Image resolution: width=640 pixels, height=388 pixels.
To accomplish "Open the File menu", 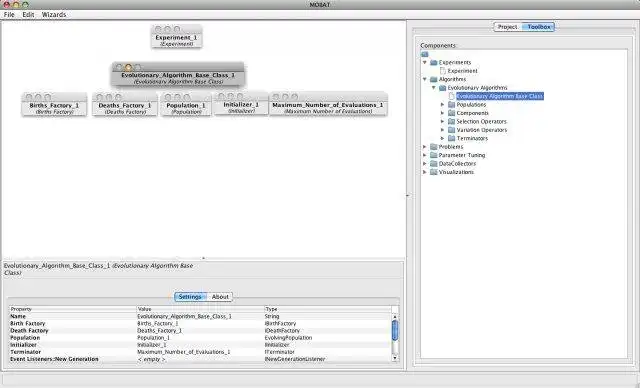I will pos(9,14).
